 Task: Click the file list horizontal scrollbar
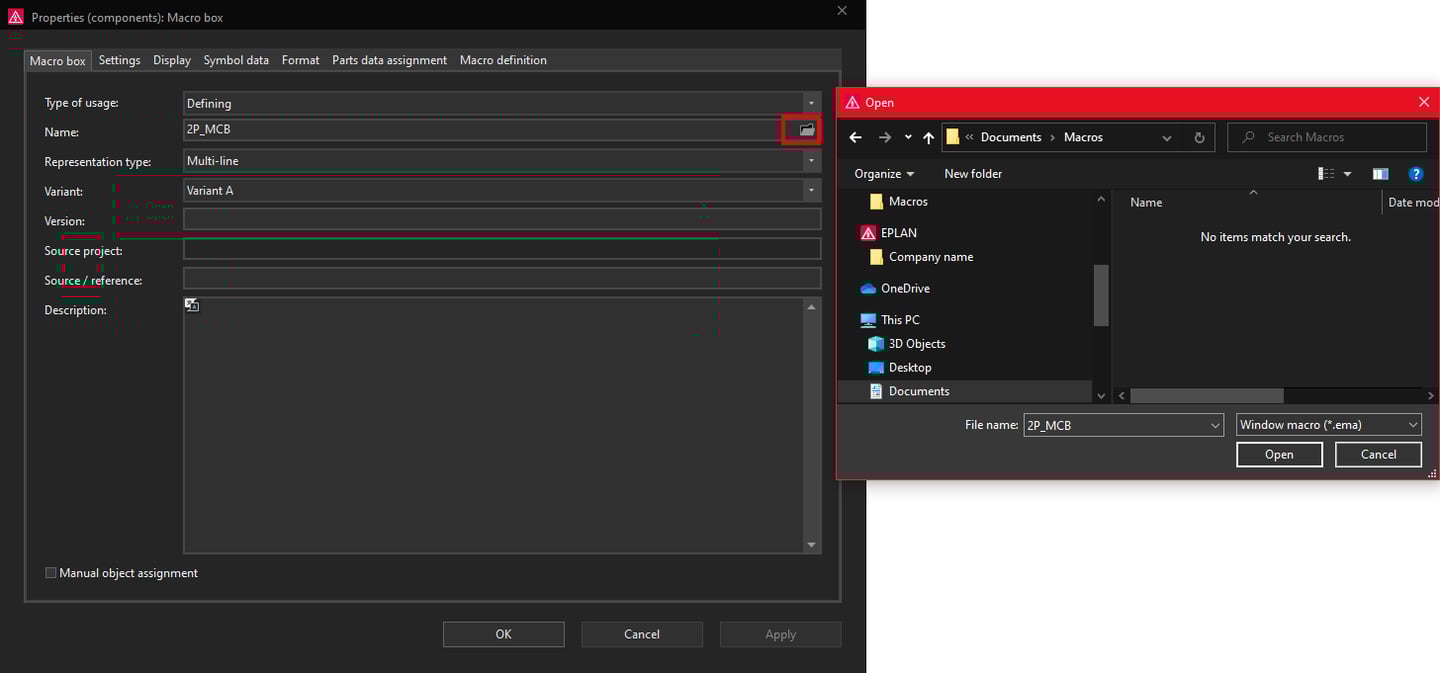[1206, 396]
